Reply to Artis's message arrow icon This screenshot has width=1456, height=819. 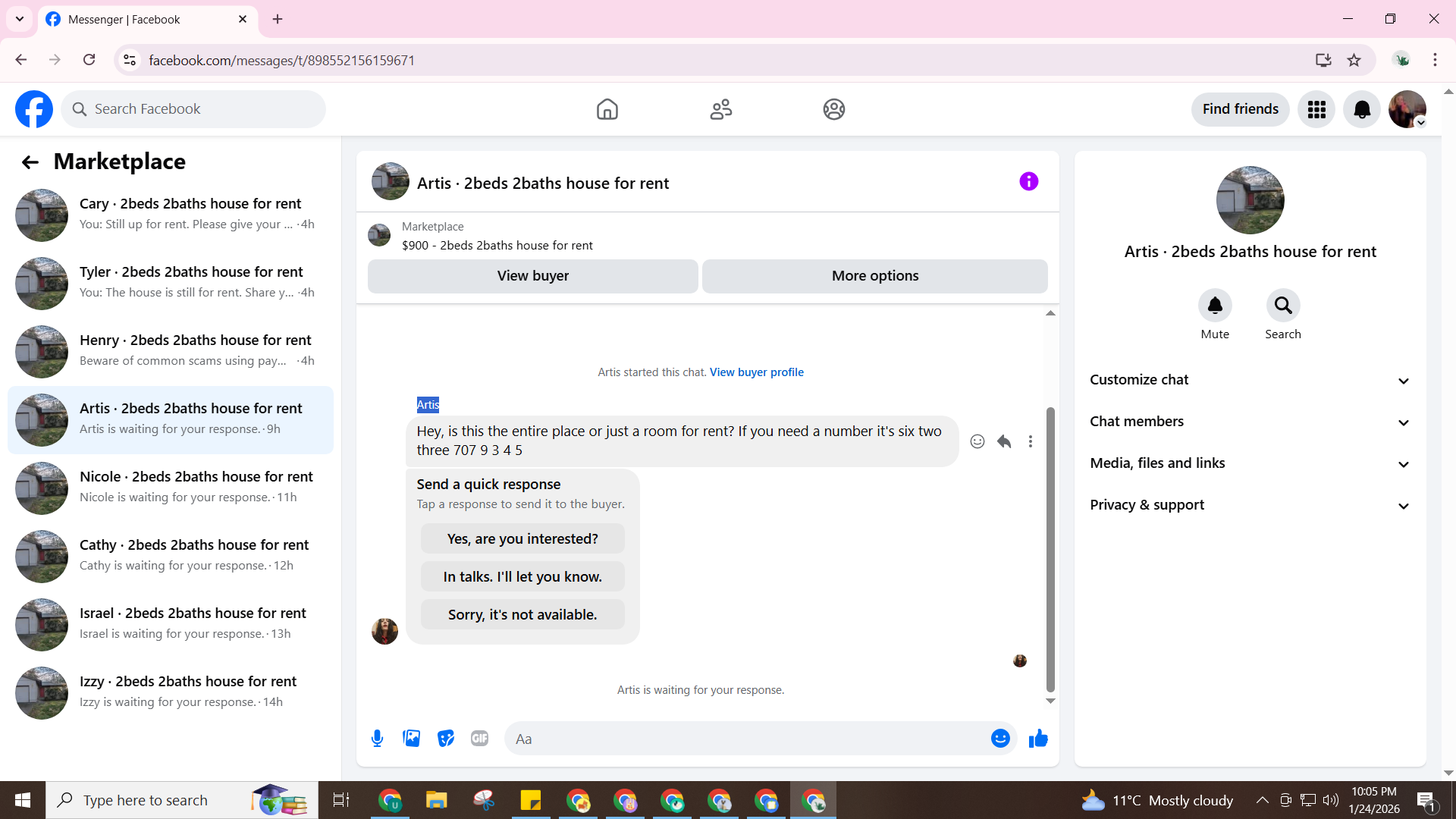[x=1004, y=441]
